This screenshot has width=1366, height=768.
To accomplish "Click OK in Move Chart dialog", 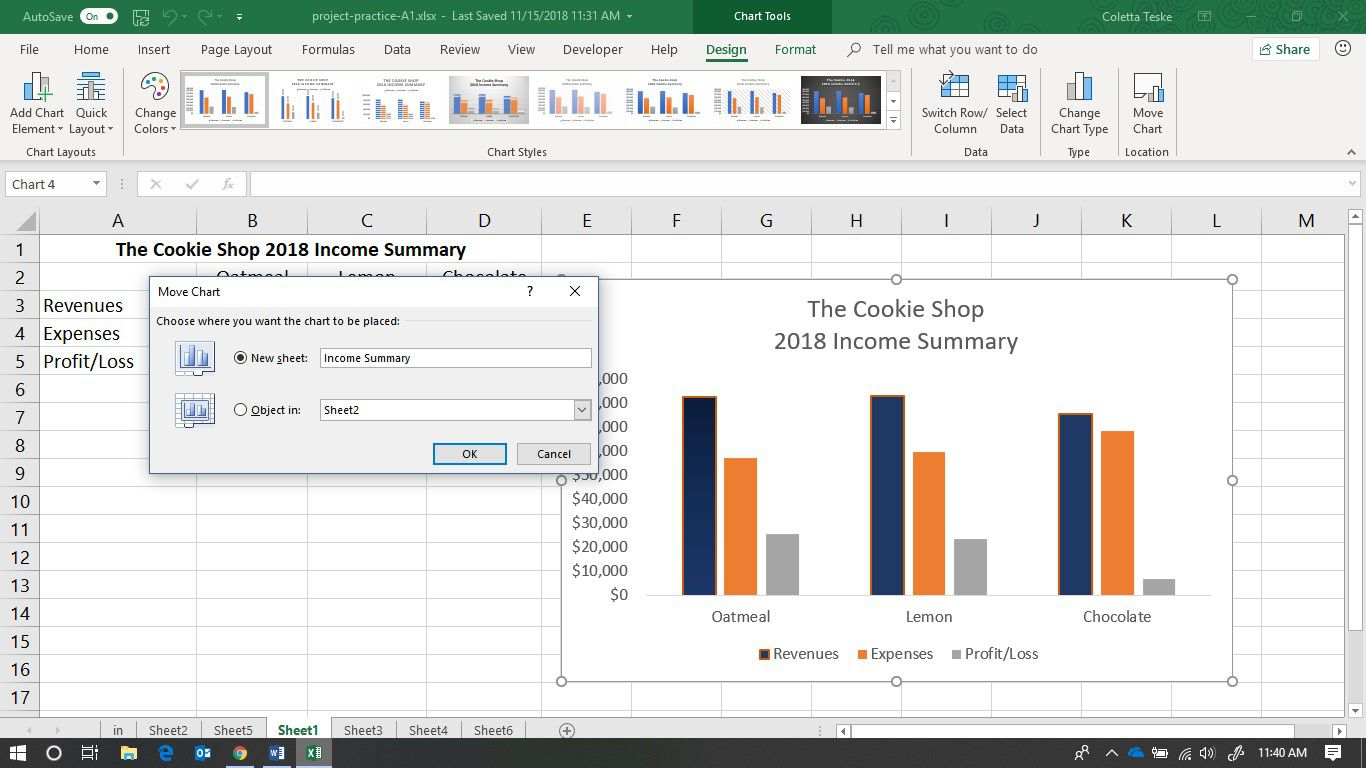I will click(470, 454).
